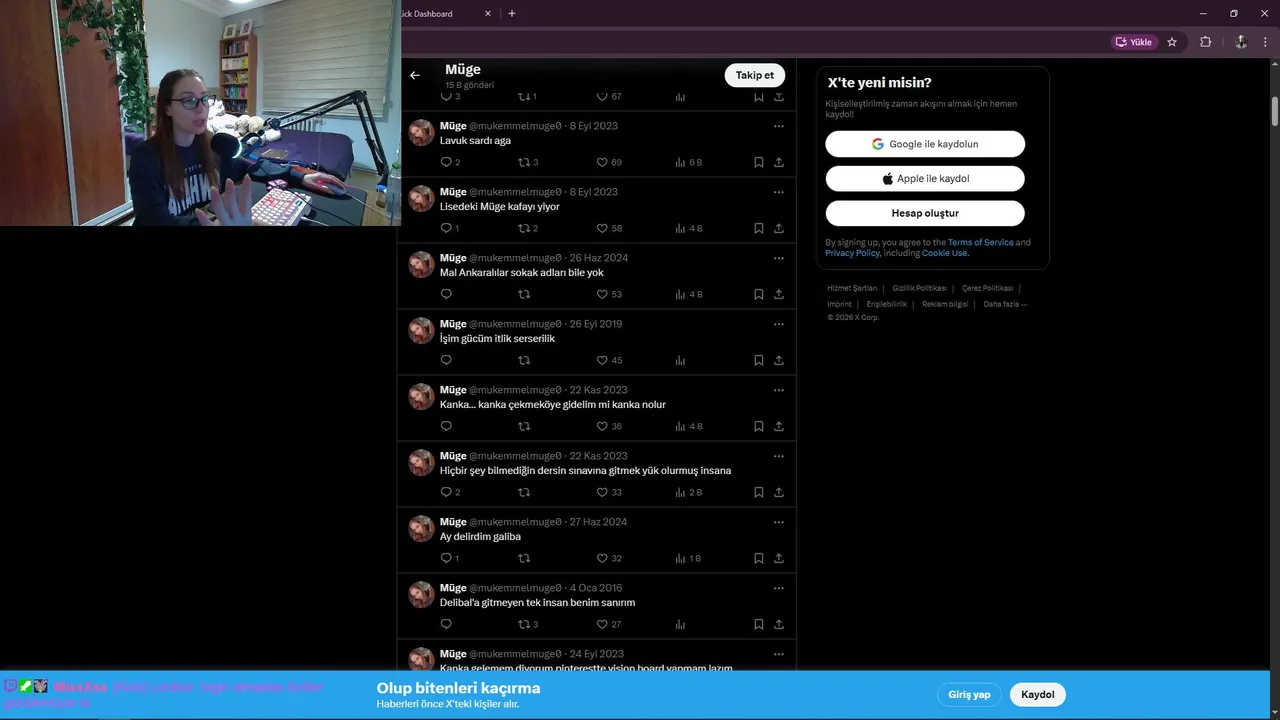Viewport: 1280px width, 720px height.
Task: Reply to the 'Lavuk sardı aga' post
Action: pyautogui.click(x=446, y=162)
